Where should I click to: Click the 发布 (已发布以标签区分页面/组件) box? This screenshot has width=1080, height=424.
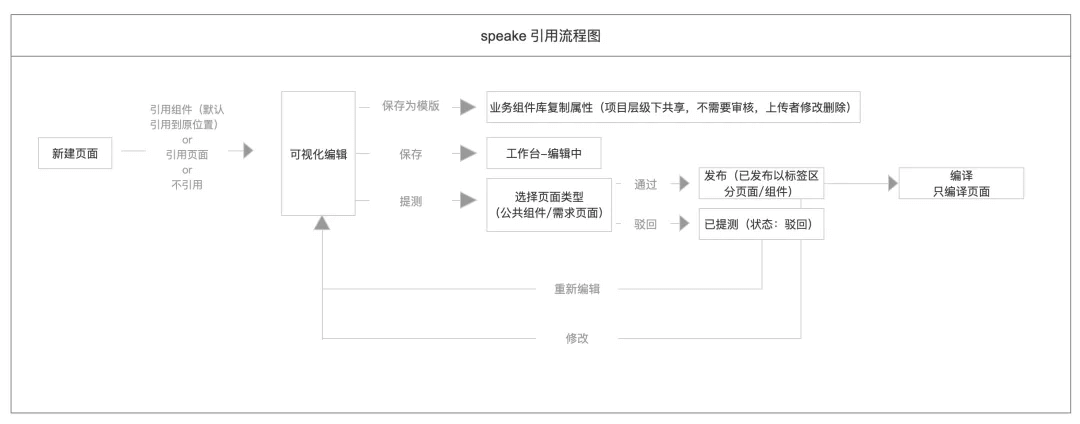tap(761, 183)
